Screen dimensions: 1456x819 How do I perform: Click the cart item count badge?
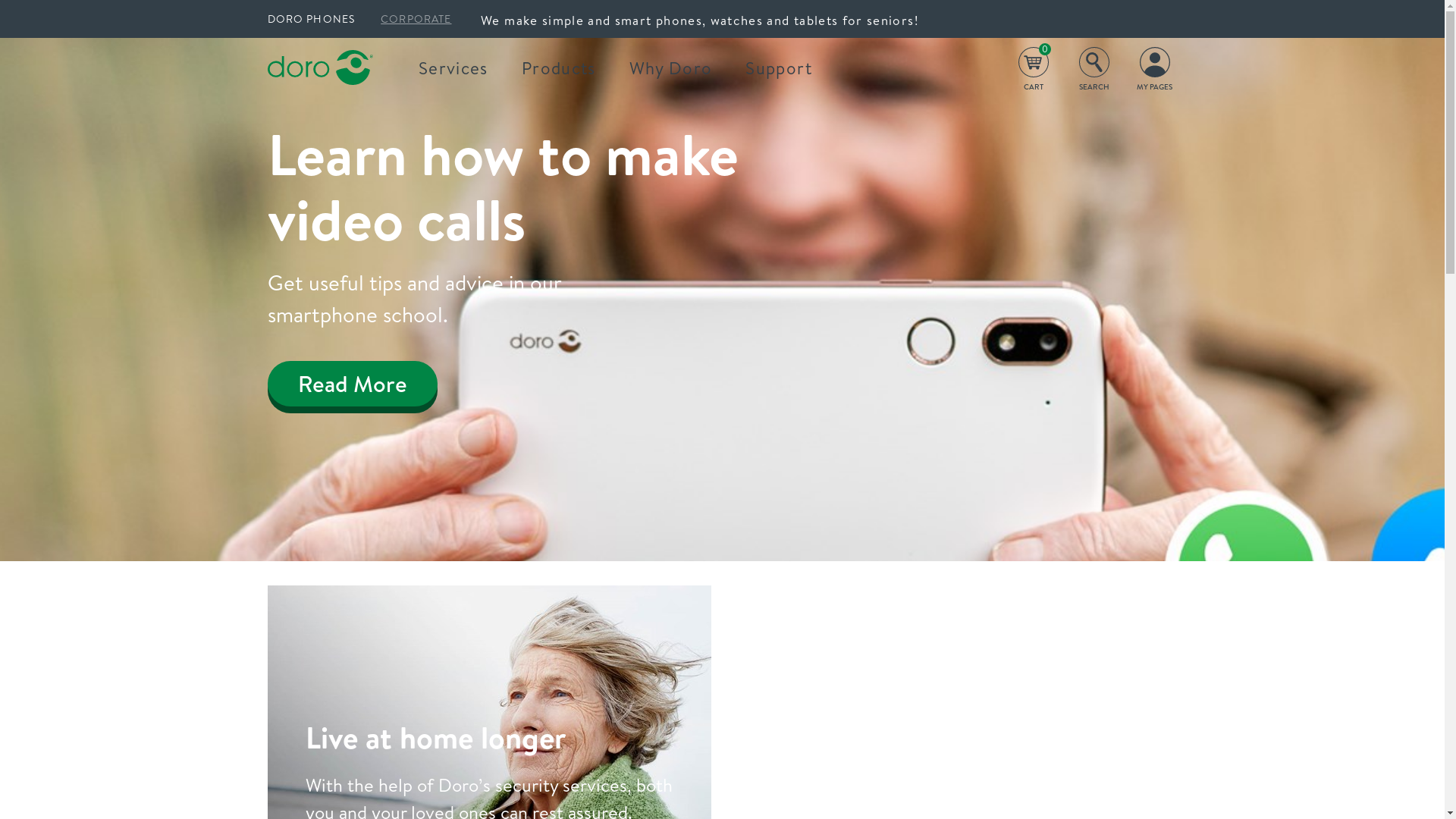pyautogui.click(x=1044, y=49)
